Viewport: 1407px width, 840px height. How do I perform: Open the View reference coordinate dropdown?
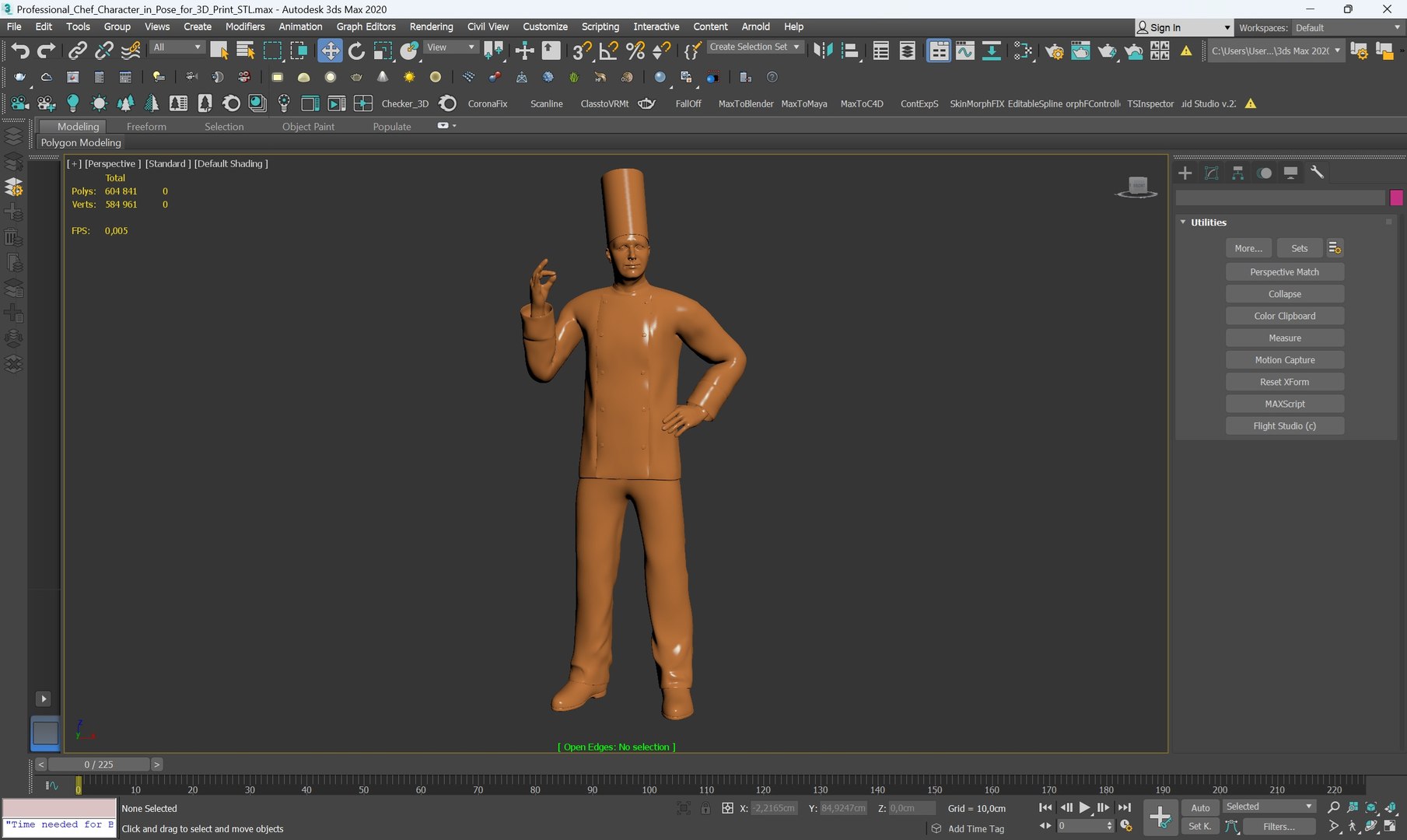(450, 47)
